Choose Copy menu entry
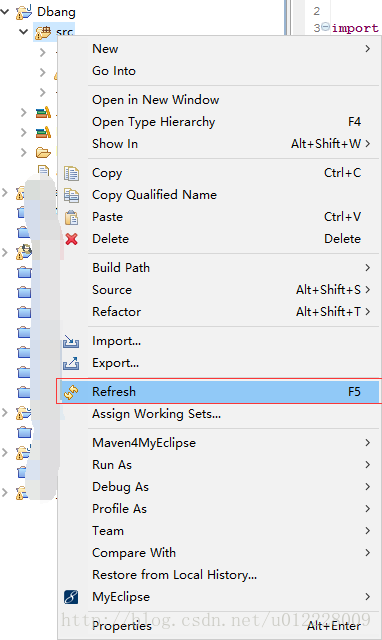 click(218, 173)
